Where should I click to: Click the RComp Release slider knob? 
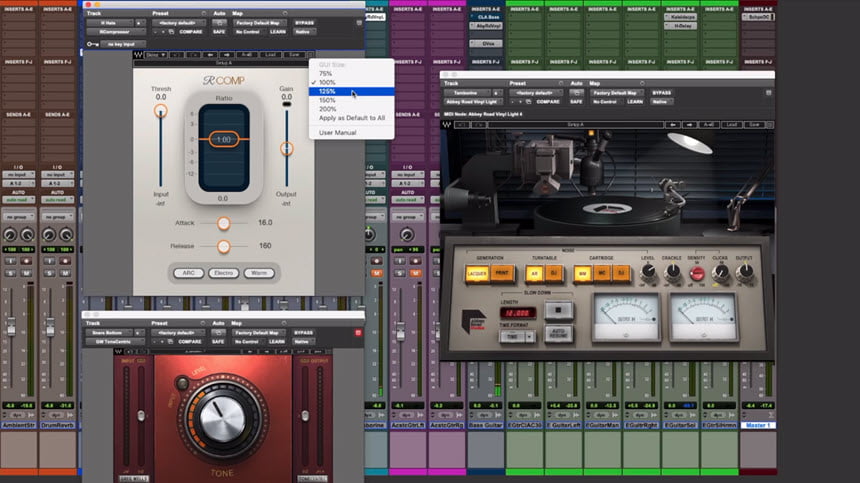coord(223,246)
